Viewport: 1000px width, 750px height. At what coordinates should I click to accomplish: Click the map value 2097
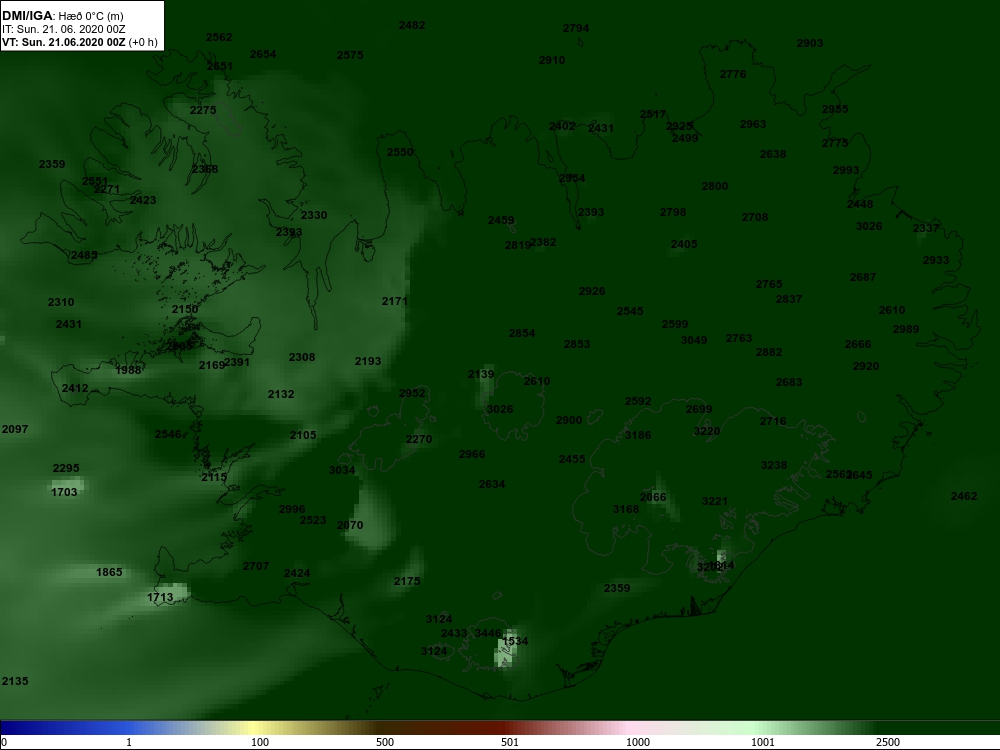15,429
